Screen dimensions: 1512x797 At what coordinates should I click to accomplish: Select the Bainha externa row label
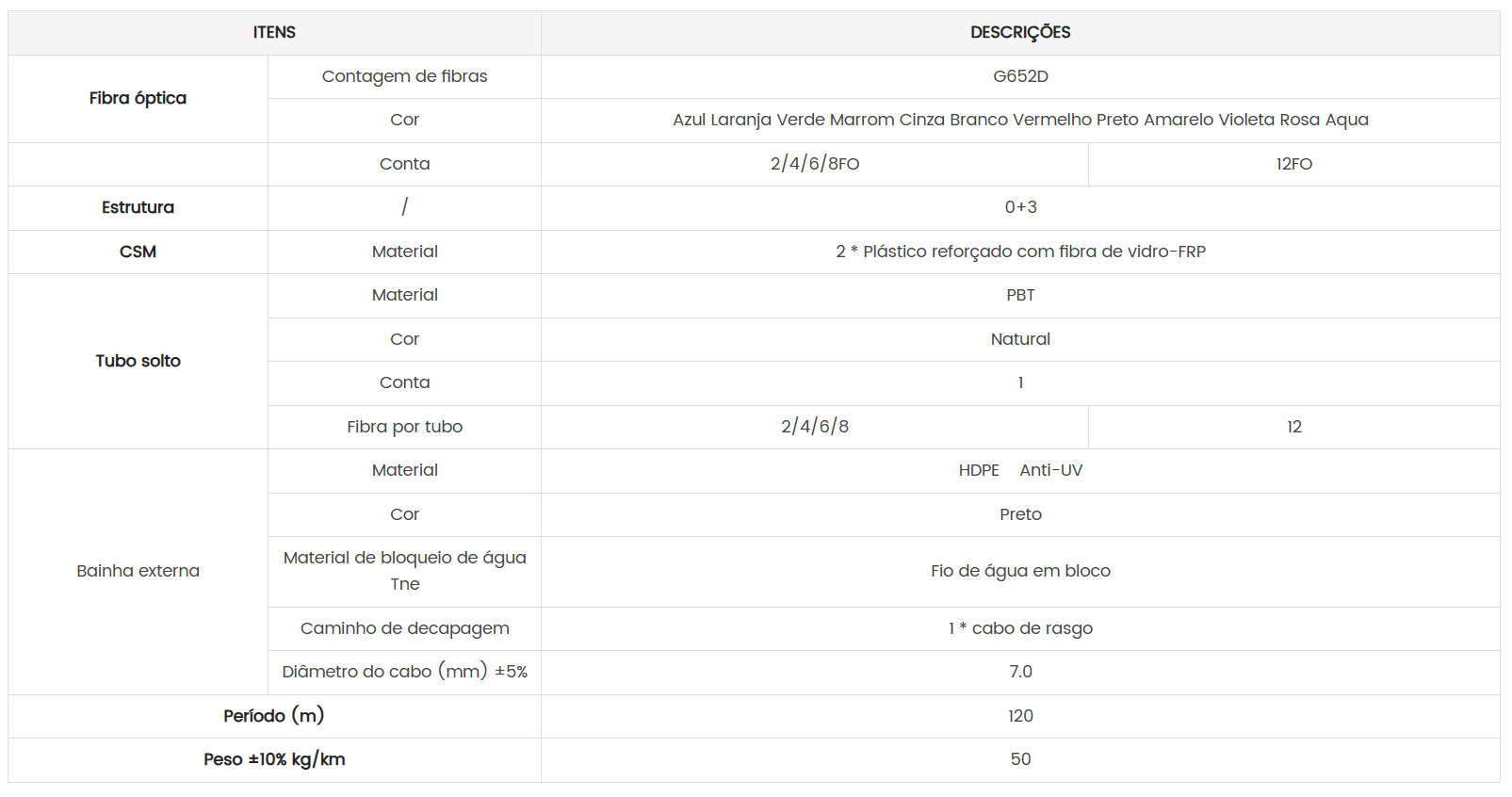pos(138,572)
